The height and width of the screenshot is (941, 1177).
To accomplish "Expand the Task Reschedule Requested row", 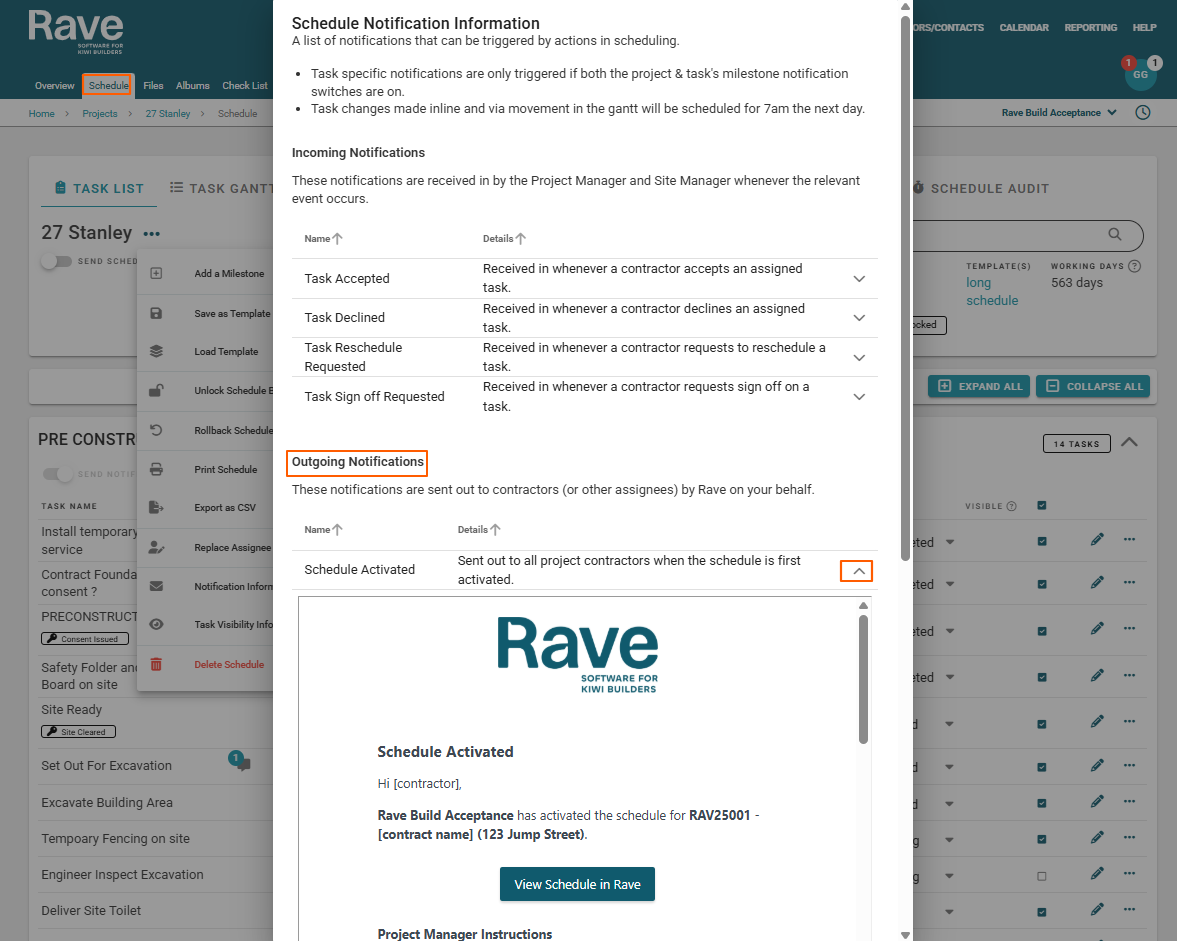I will (x=859, y=357).
